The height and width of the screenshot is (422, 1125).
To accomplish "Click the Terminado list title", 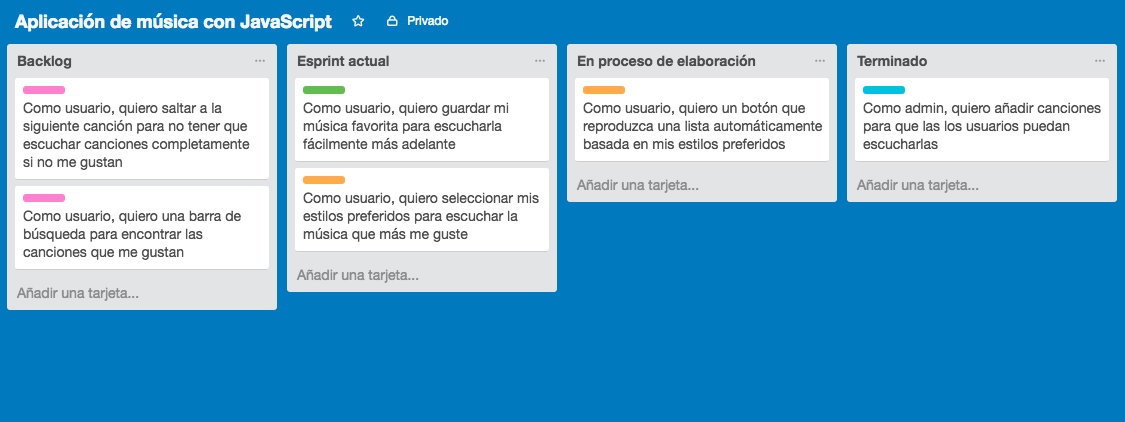I will tap(892, 61).
